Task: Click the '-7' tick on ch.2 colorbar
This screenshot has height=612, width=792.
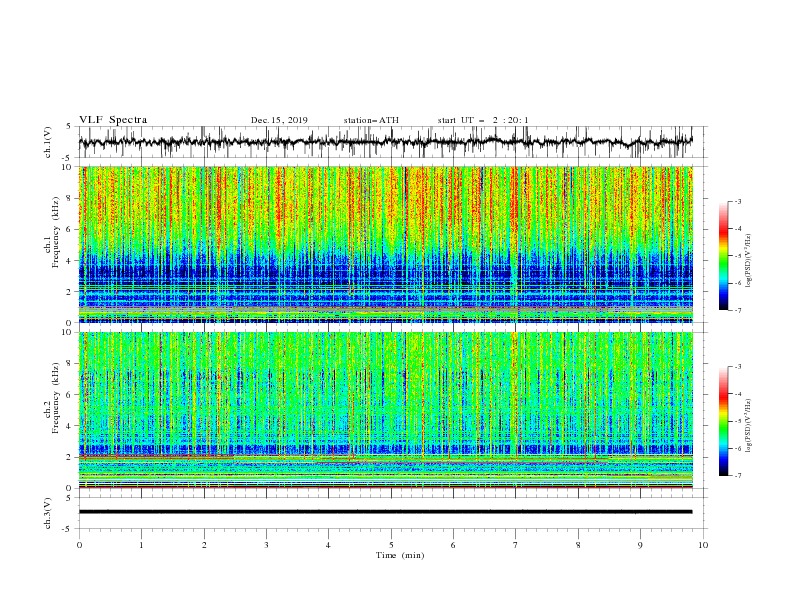Action: coord(738,475)
